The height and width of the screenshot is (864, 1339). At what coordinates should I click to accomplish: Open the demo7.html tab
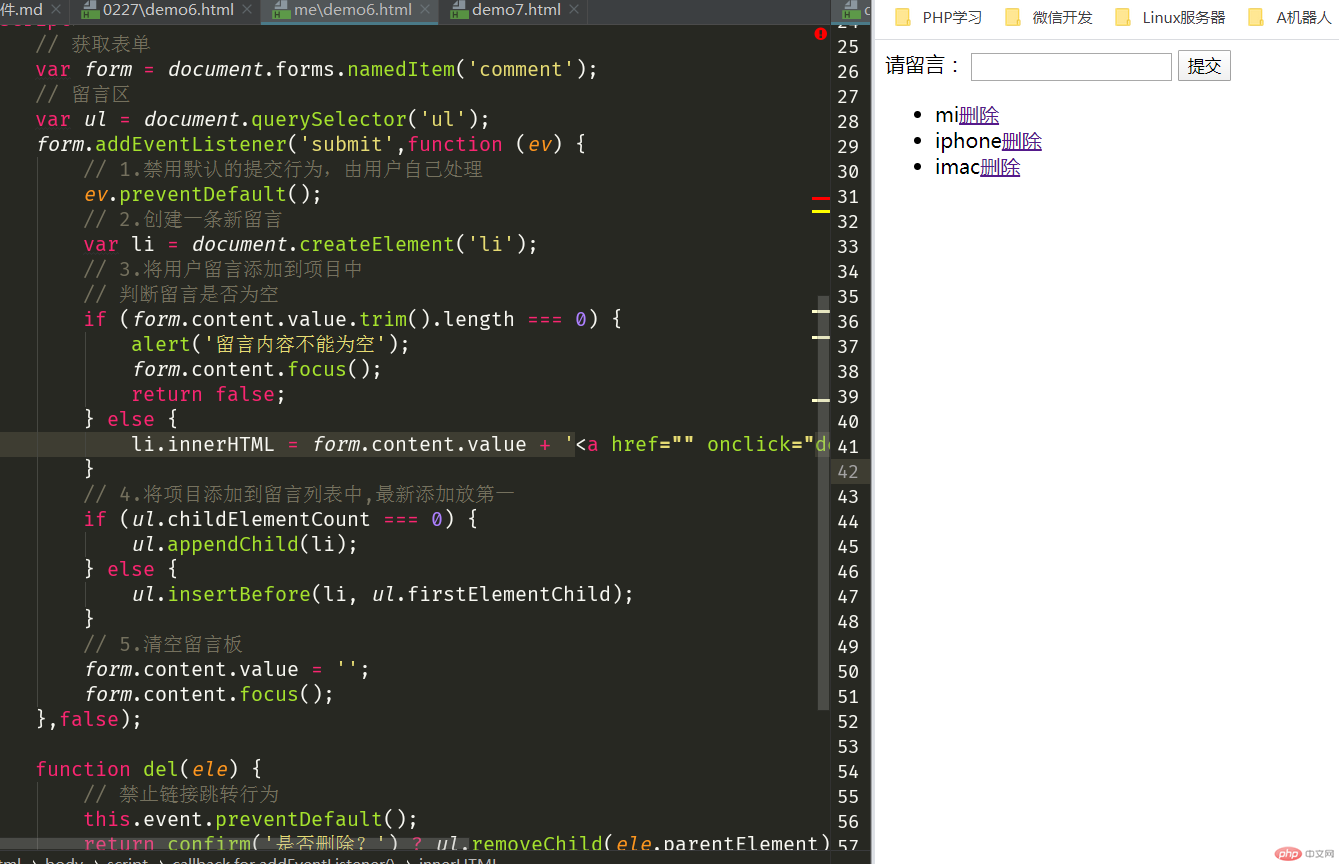tap(516, 11)
